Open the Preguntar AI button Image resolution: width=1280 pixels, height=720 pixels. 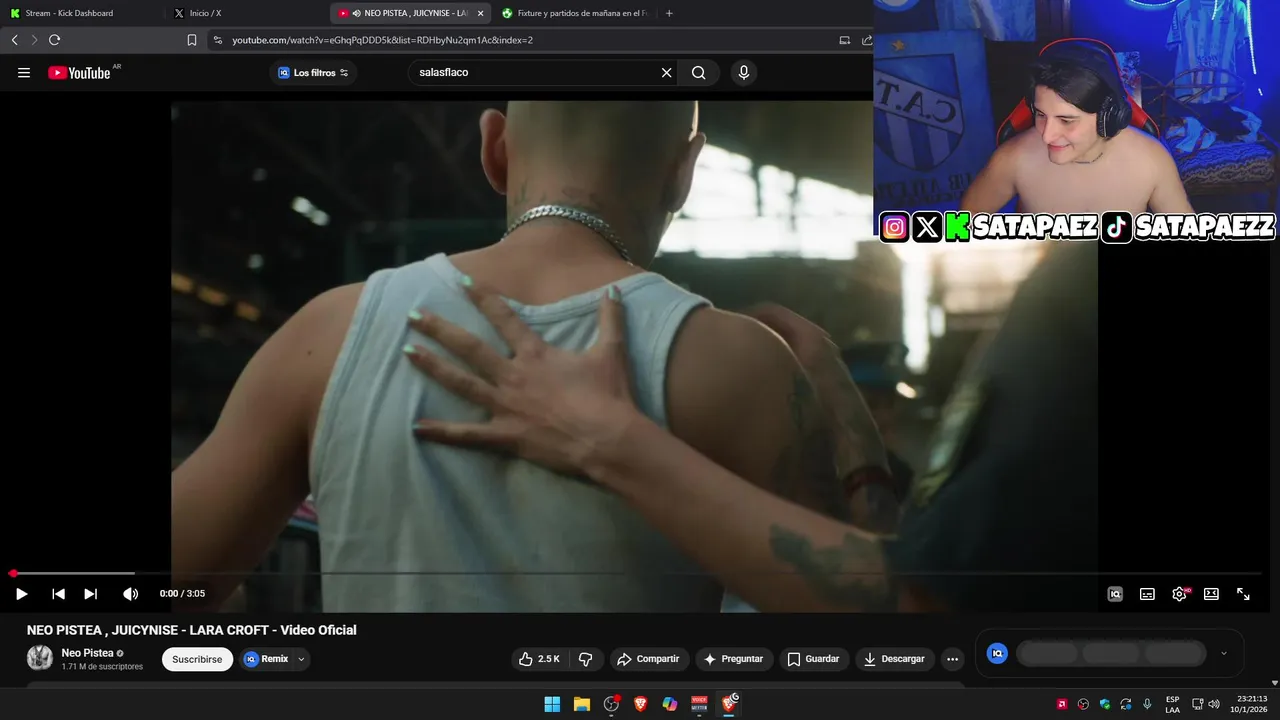734,659
